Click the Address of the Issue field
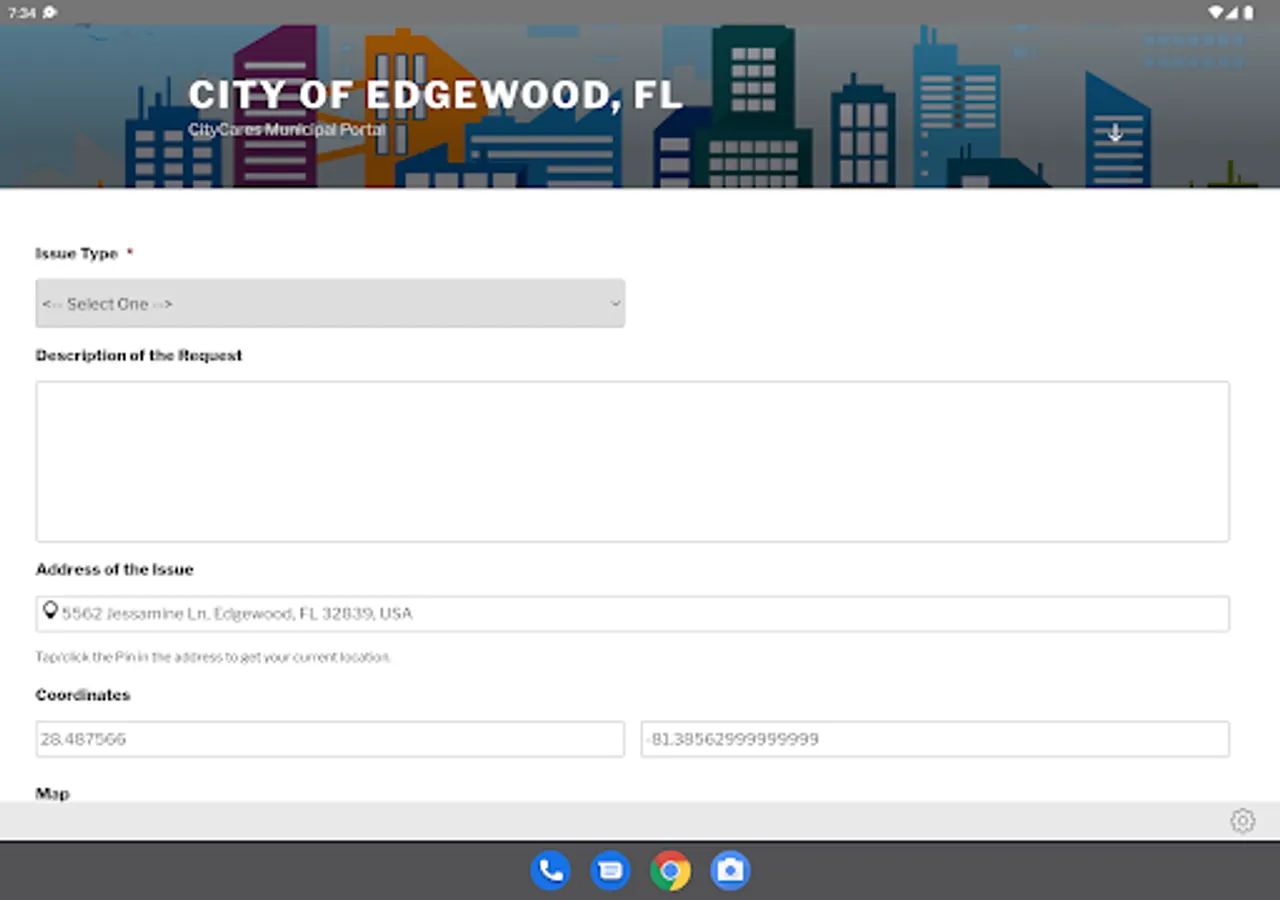Screen dimensions: 1280x900 [x=632, y=614]
